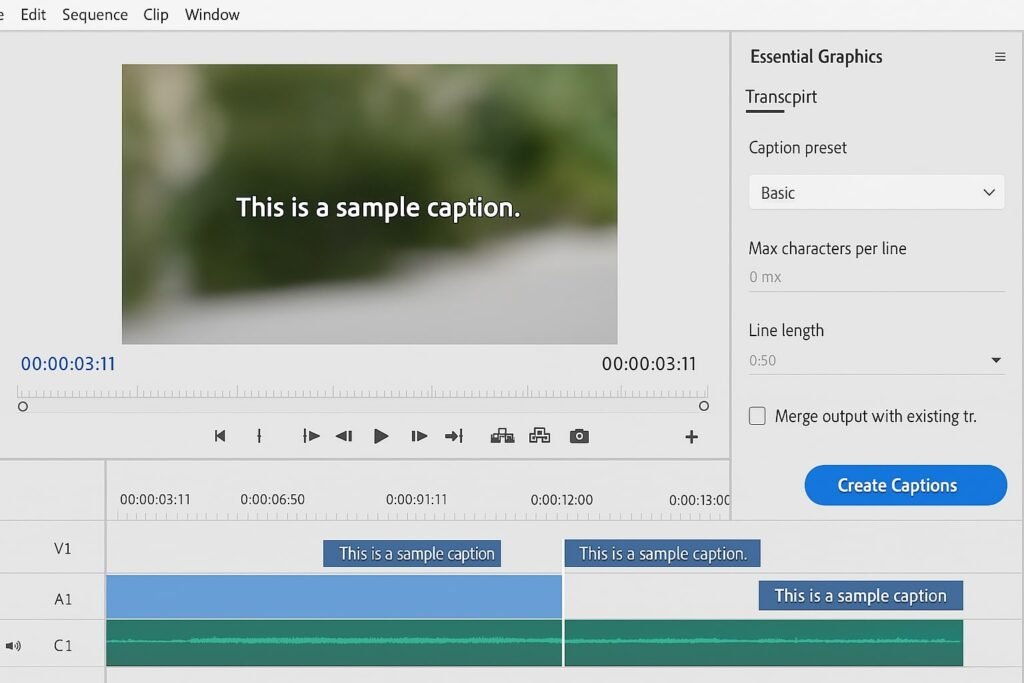The width and height of the screenshot is (1024, 683).
Task: Click the speaker icon beside track C1
Action: click(13, 646)
